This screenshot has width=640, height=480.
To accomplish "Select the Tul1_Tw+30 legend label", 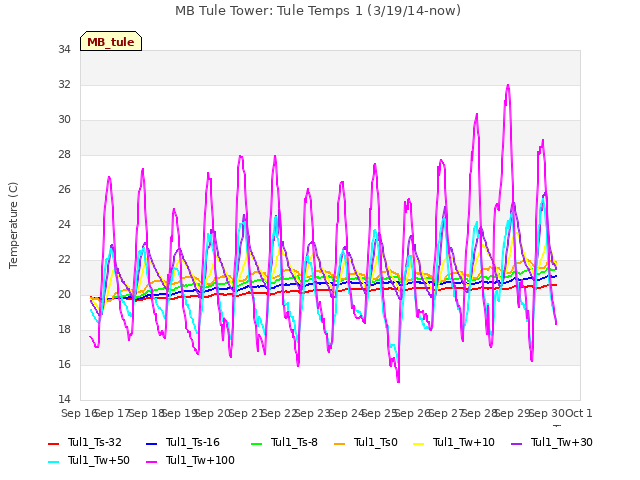I will 562,442.
